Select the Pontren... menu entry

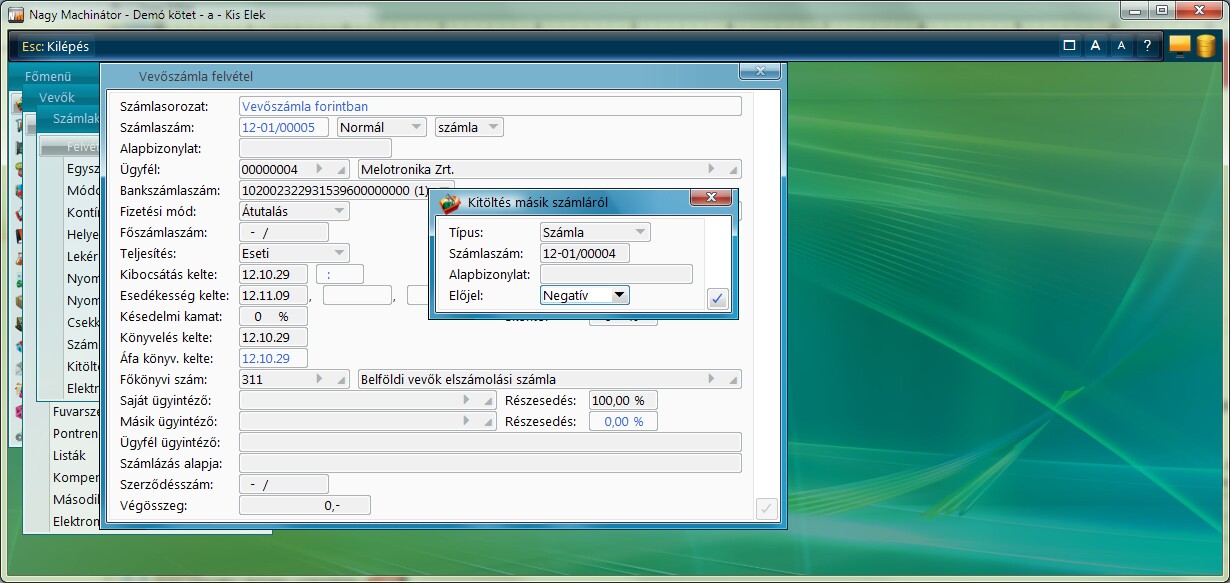pyautogui.click(x=76, y=433)
